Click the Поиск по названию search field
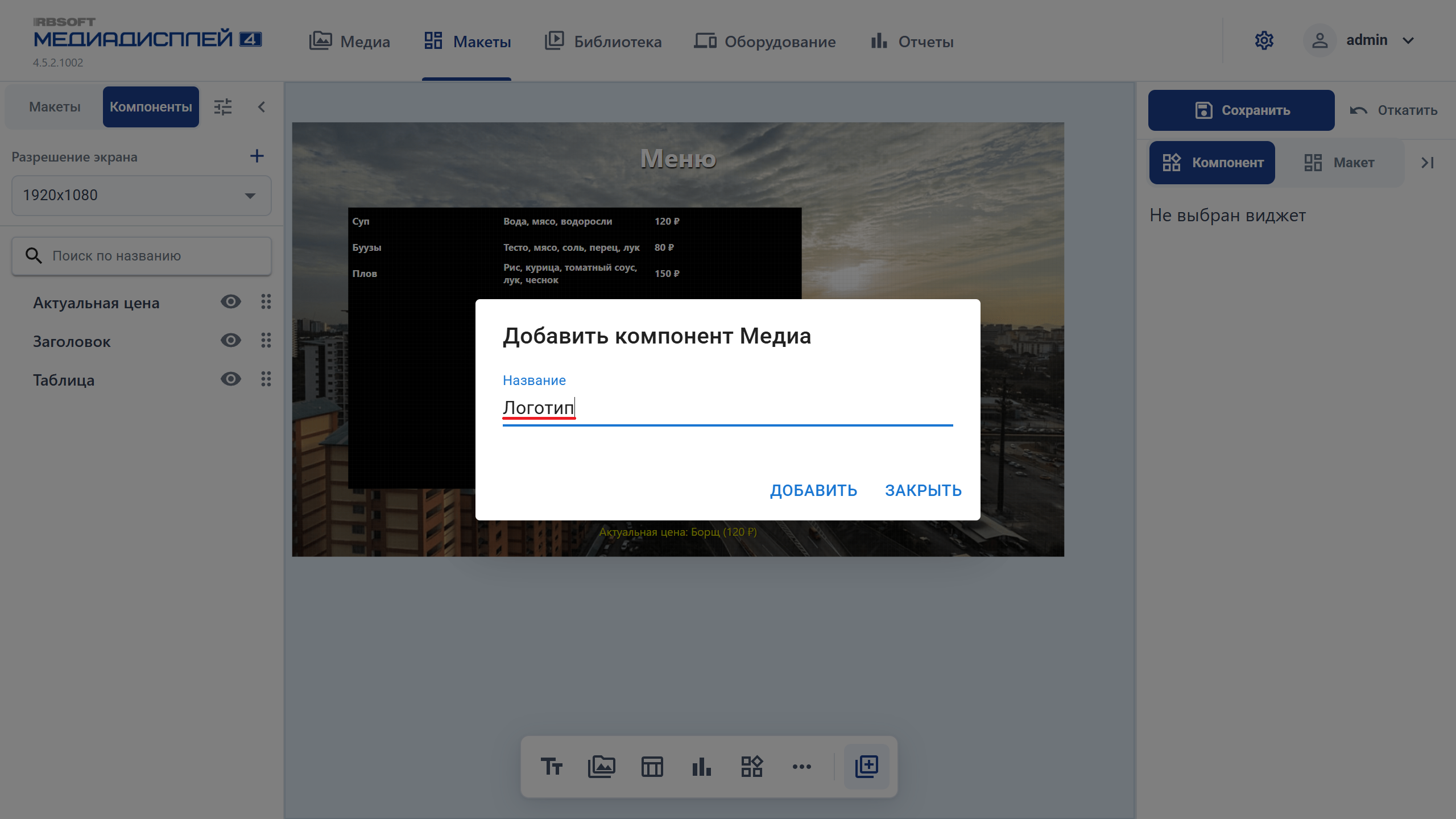The height and width of the screenshot is (819, 1456). click(x=141, y=256)
